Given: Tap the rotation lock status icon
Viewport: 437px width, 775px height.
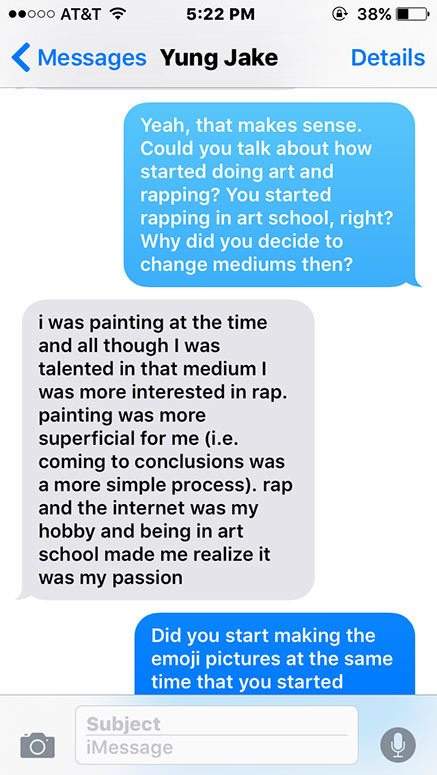Looking at the screenshot, I should (x=340, y=14).
